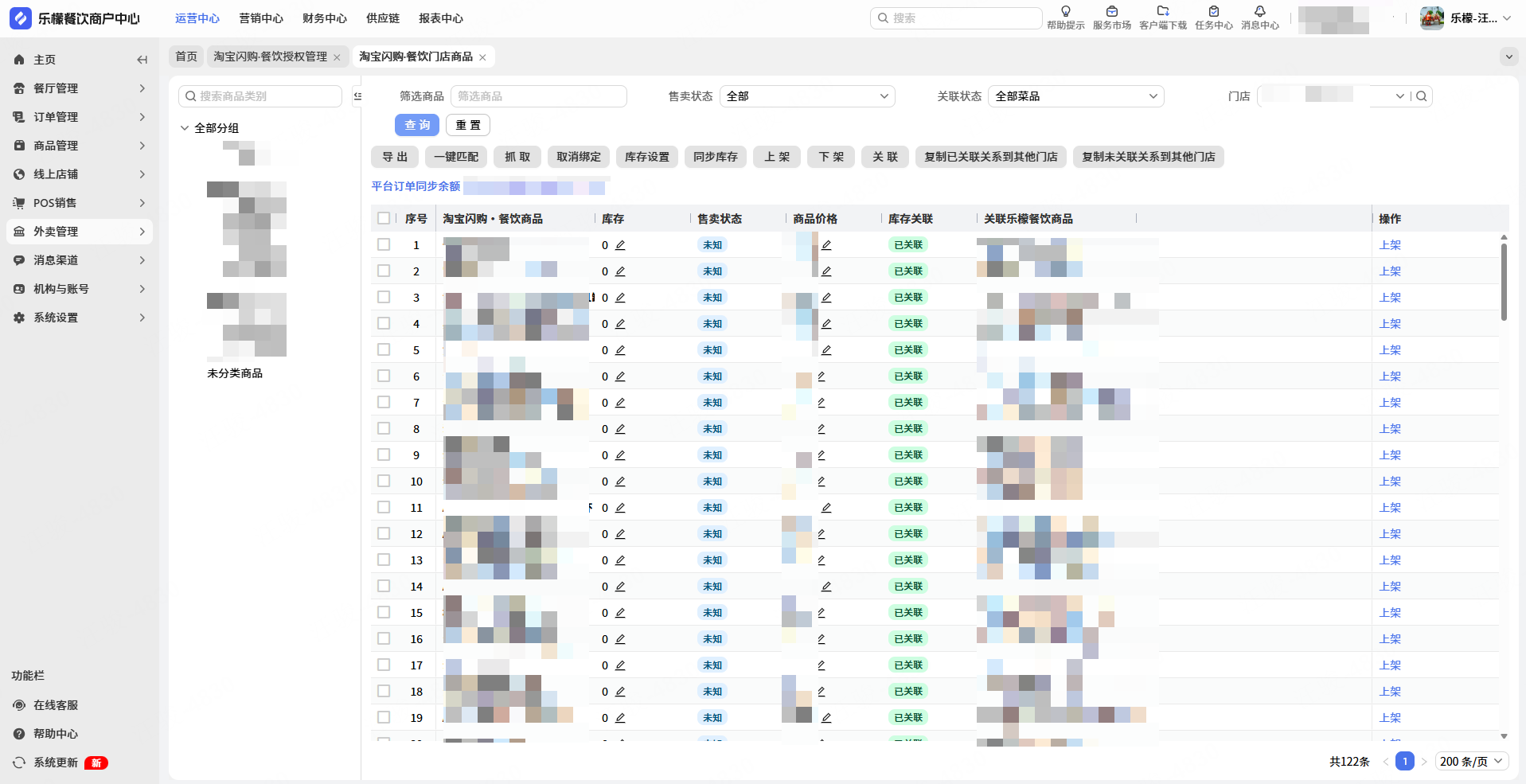
Task: Click the table vertical scrollbar
Action: 1504,283
